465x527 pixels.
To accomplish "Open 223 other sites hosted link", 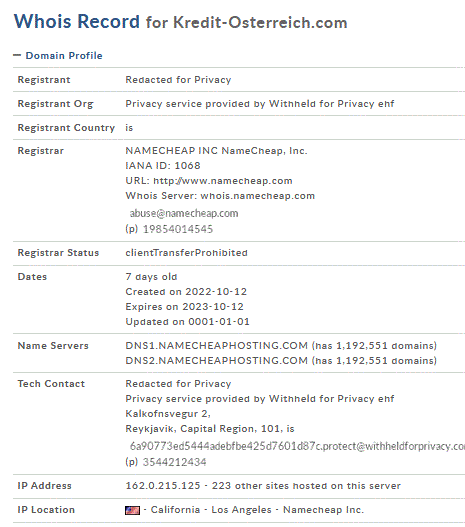I will click(x=306, y=486).
